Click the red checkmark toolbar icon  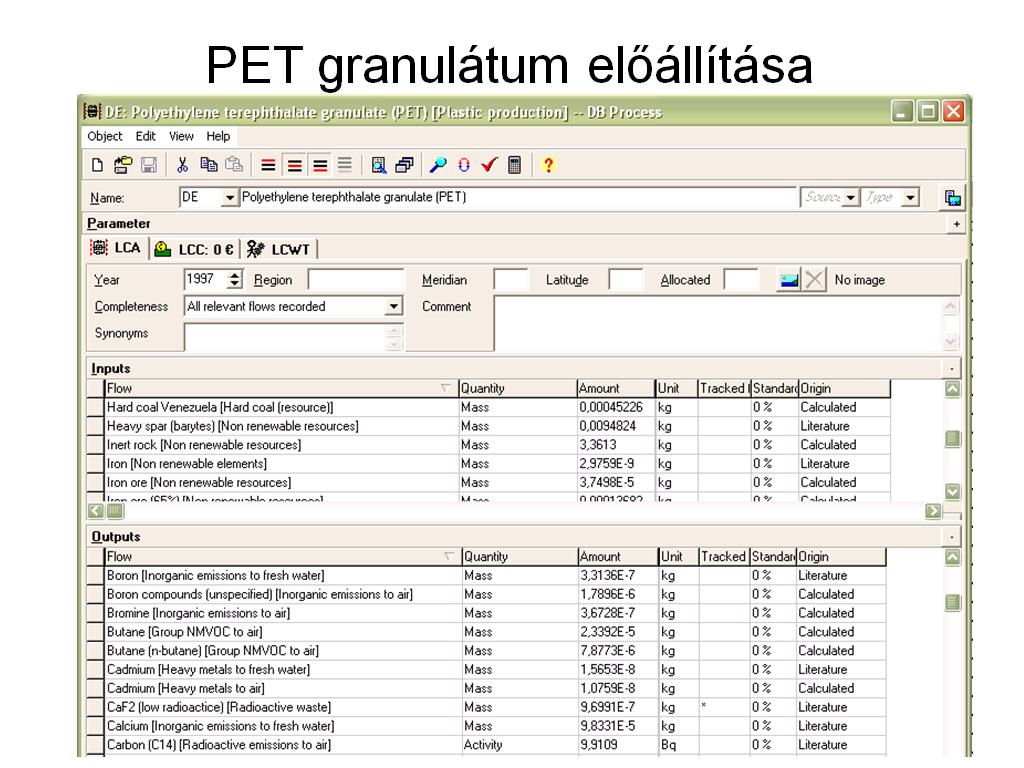pos(489,165)
